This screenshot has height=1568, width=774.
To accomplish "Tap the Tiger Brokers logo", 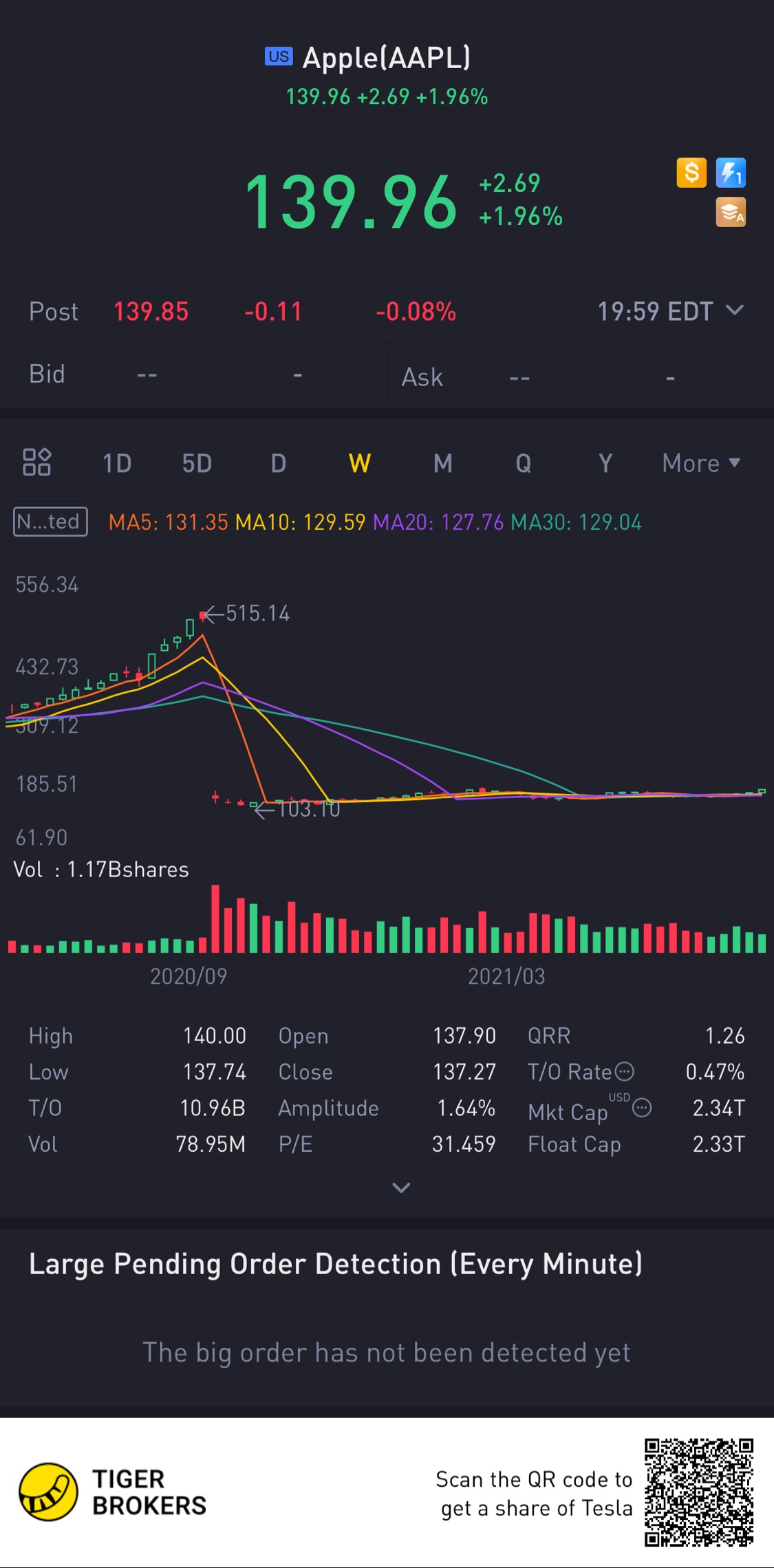I will pos(113,1492).
